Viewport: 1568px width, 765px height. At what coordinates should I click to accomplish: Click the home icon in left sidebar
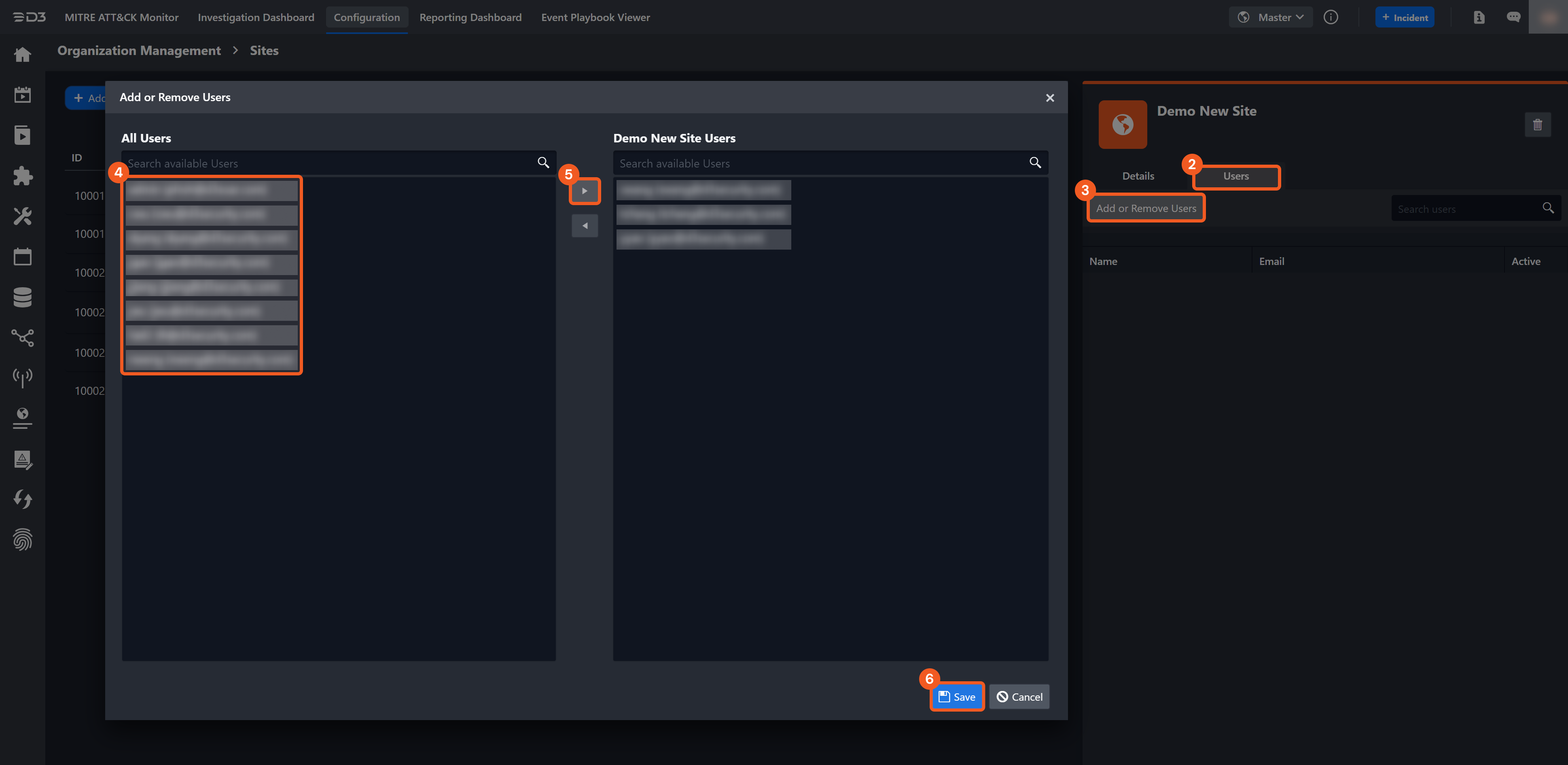tap(23, 55)
